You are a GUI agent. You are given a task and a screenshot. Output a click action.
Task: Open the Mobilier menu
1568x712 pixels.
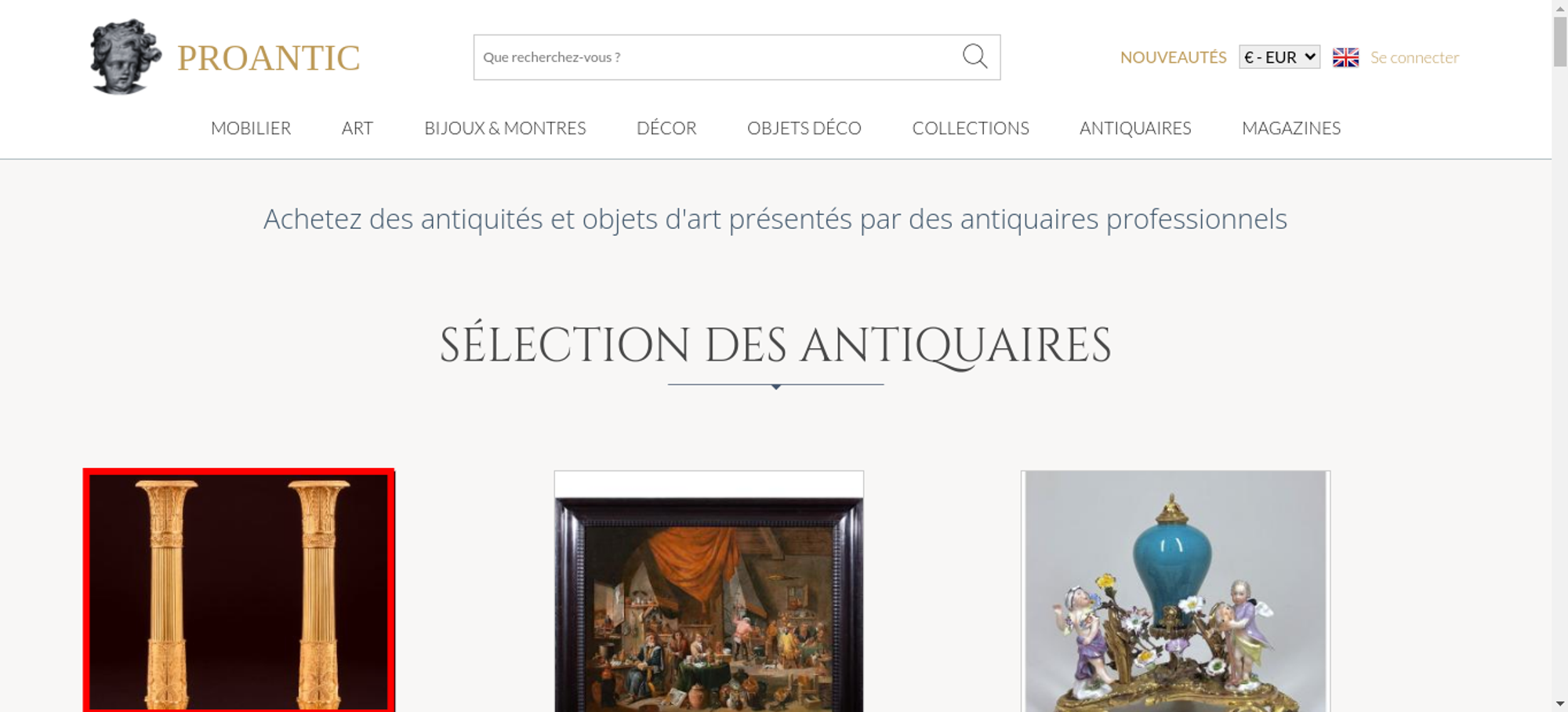251,128
